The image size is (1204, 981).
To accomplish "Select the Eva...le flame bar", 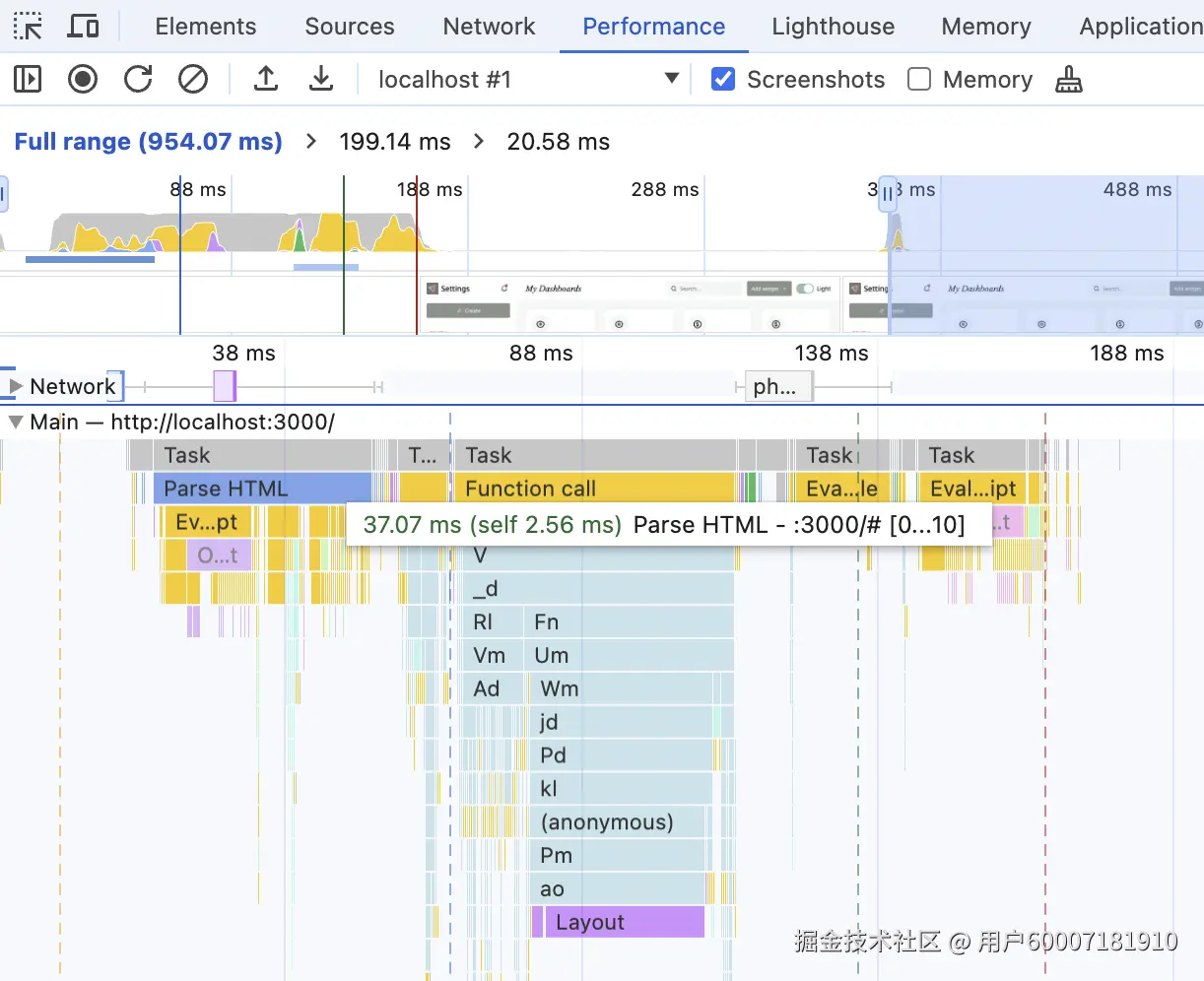I will 842,489.
